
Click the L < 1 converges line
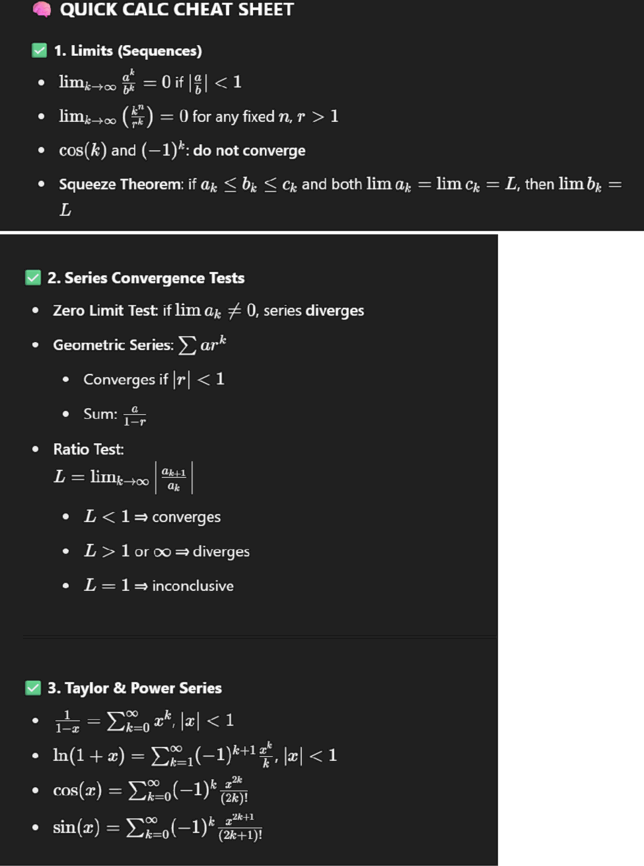(152, 516)
